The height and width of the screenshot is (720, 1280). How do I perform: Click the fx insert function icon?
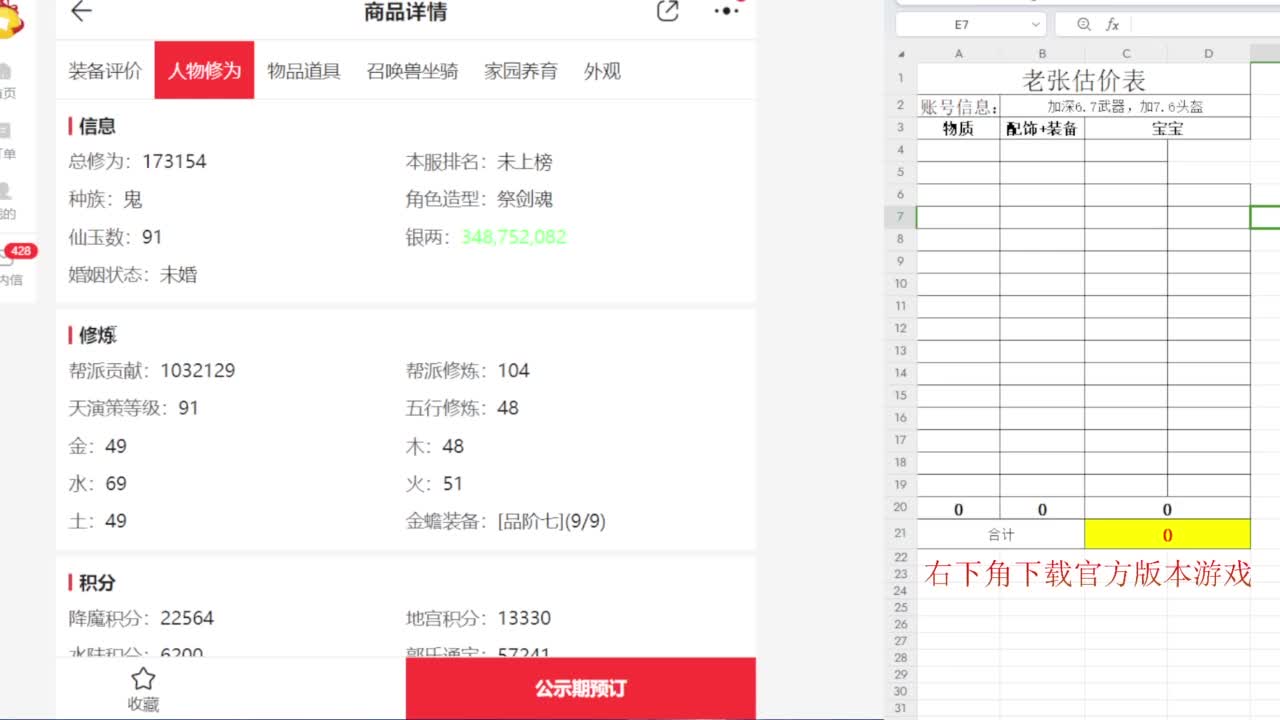(1112, 24)
